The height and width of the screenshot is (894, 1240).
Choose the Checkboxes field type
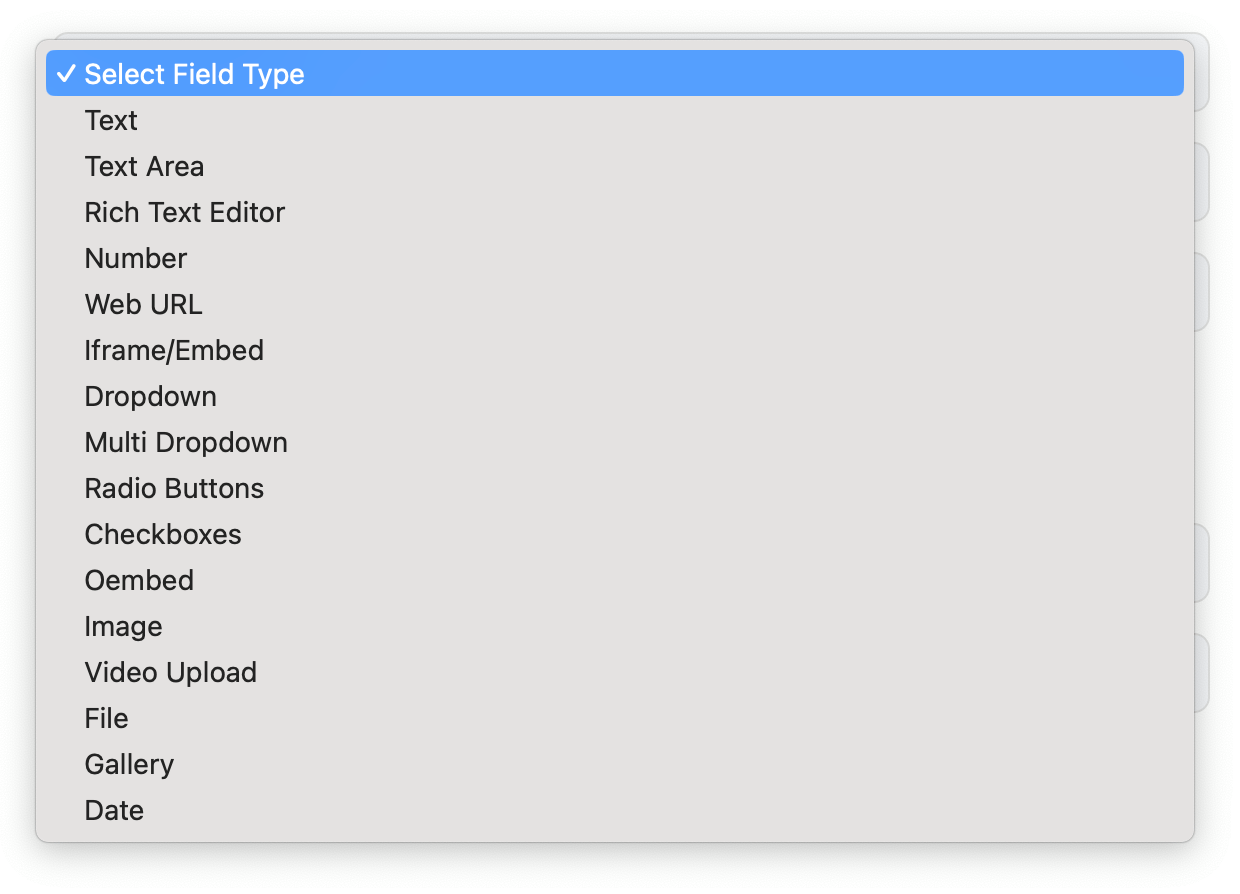[163, 534]
